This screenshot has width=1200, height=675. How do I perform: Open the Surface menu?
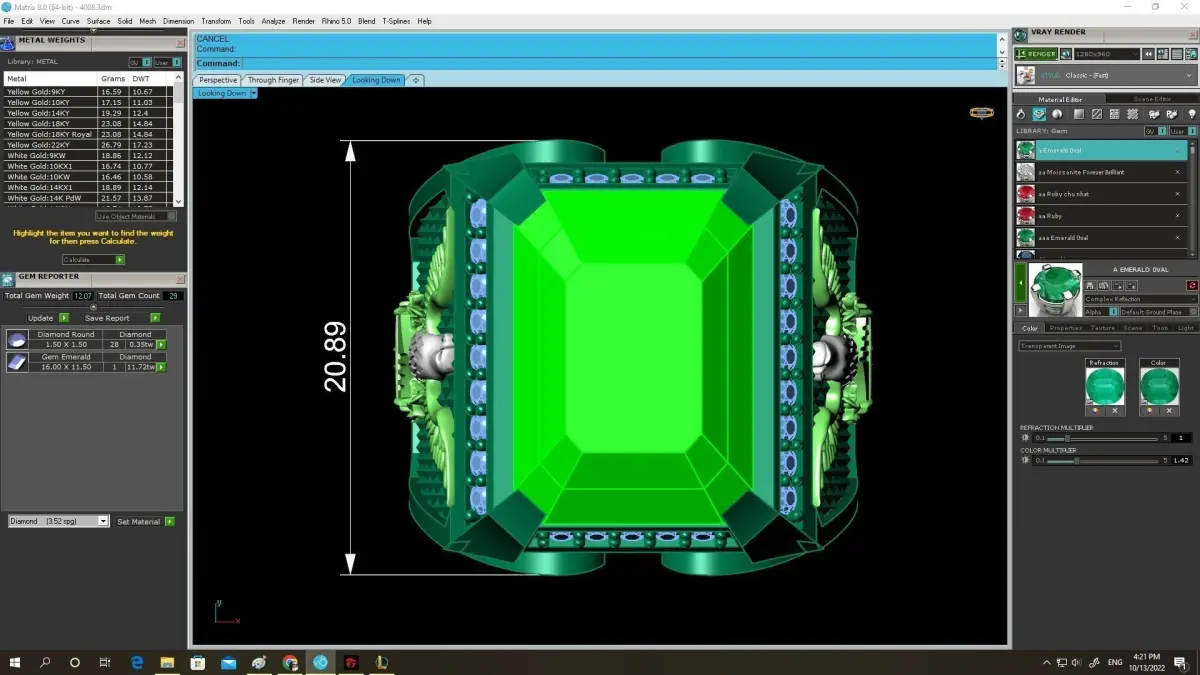pyautogui.click(x=98, y=21)
